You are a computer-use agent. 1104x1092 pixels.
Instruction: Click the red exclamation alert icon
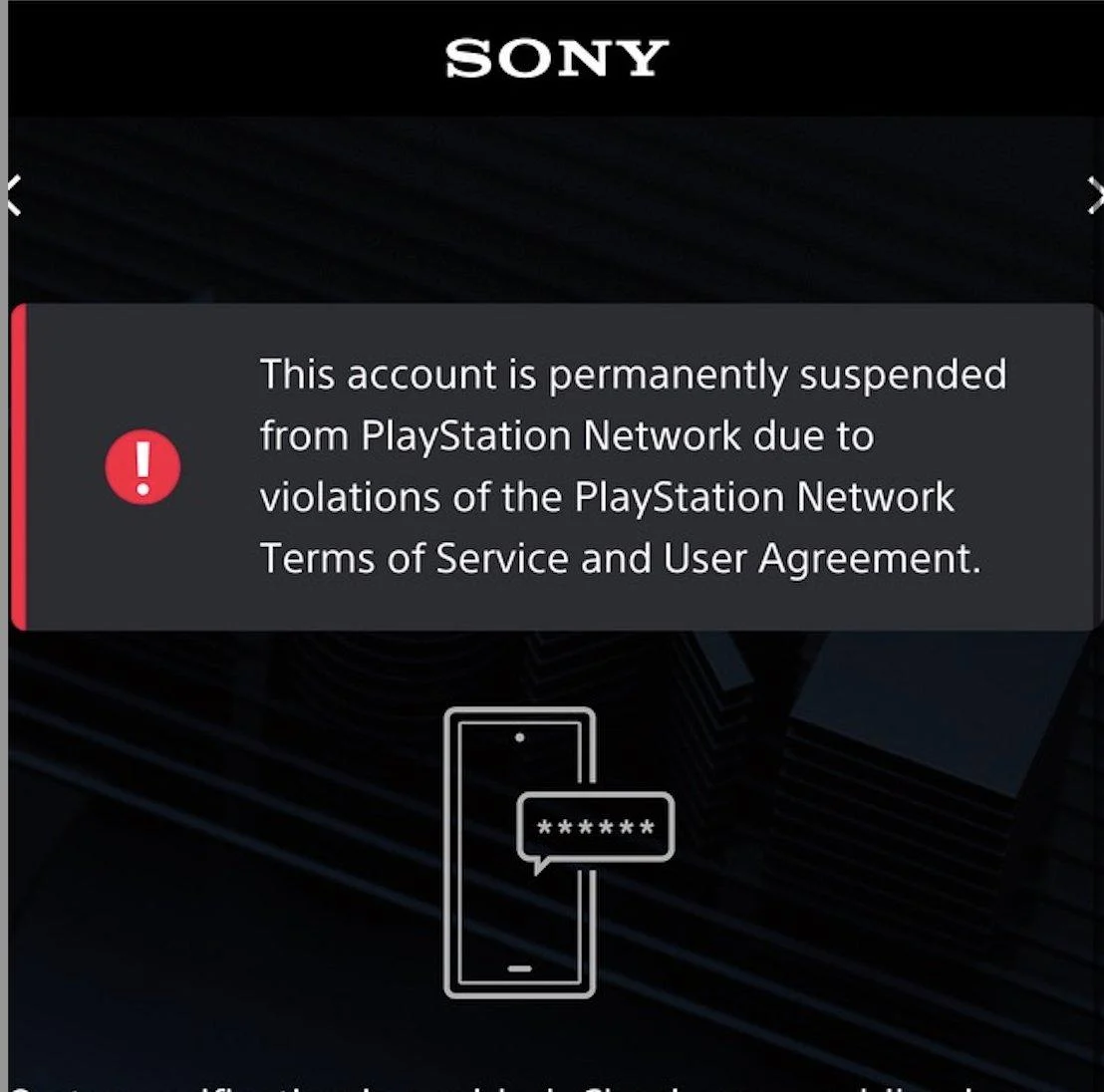pos(142,467)
